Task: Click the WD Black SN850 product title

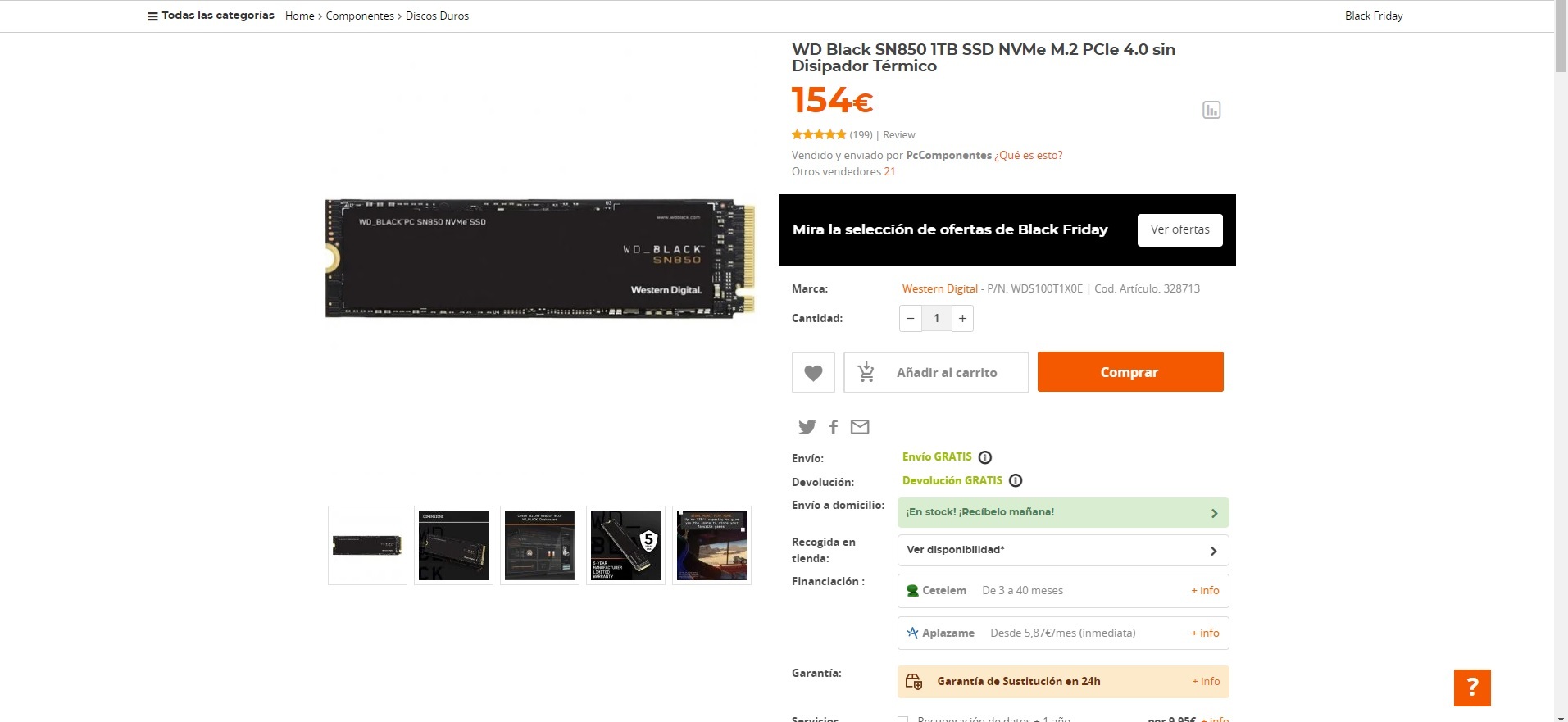Action: [984, 57]
